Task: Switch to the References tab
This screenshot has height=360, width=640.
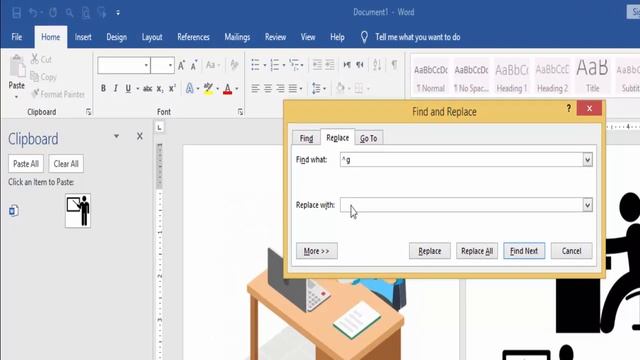Action: [193, 37]
